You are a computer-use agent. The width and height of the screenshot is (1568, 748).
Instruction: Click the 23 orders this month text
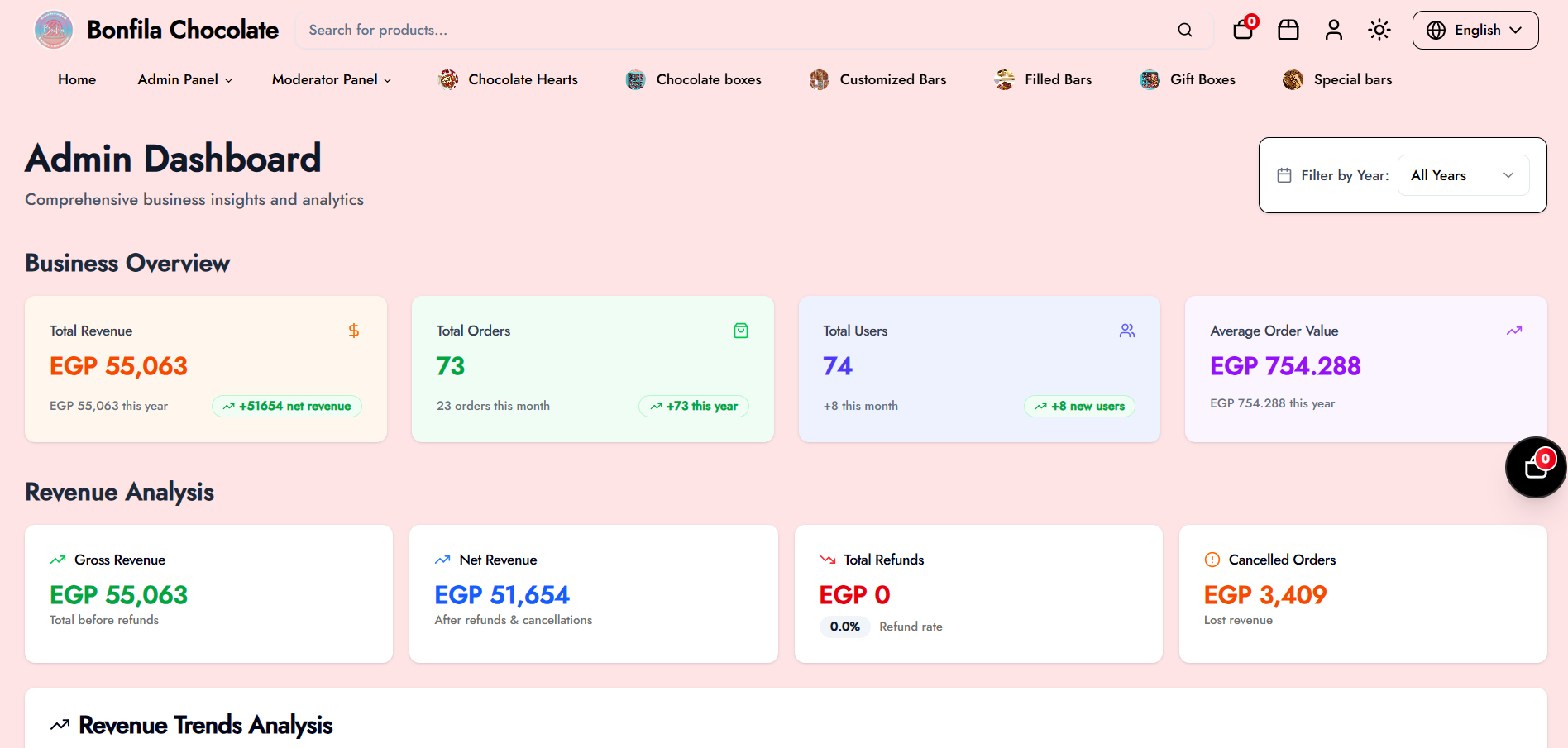493,406
